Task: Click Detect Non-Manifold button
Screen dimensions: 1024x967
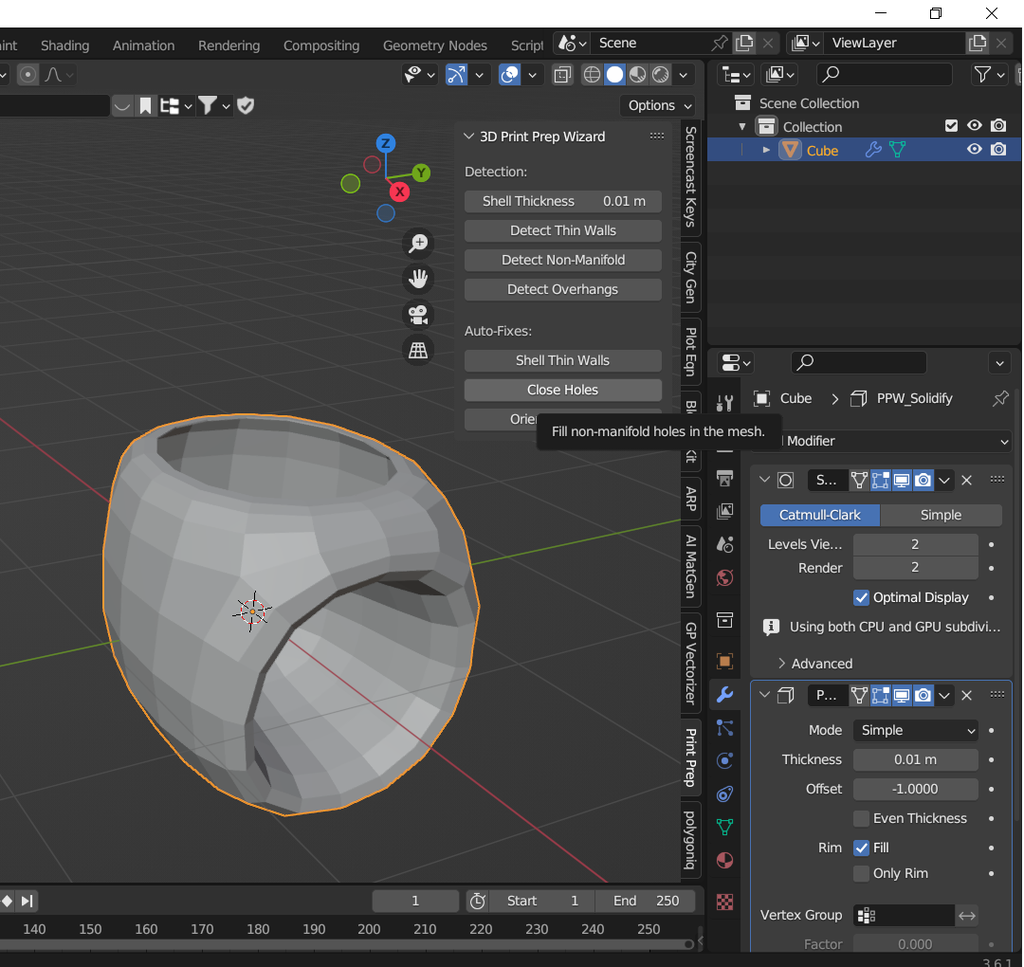Action: [x=563, y=260]
